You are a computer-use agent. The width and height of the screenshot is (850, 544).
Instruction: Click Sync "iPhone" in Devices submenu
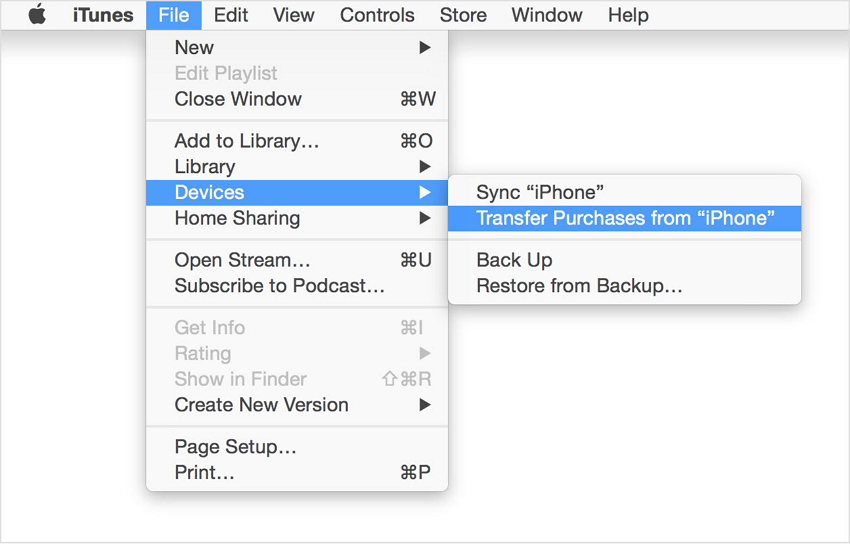tap(540, 192)
